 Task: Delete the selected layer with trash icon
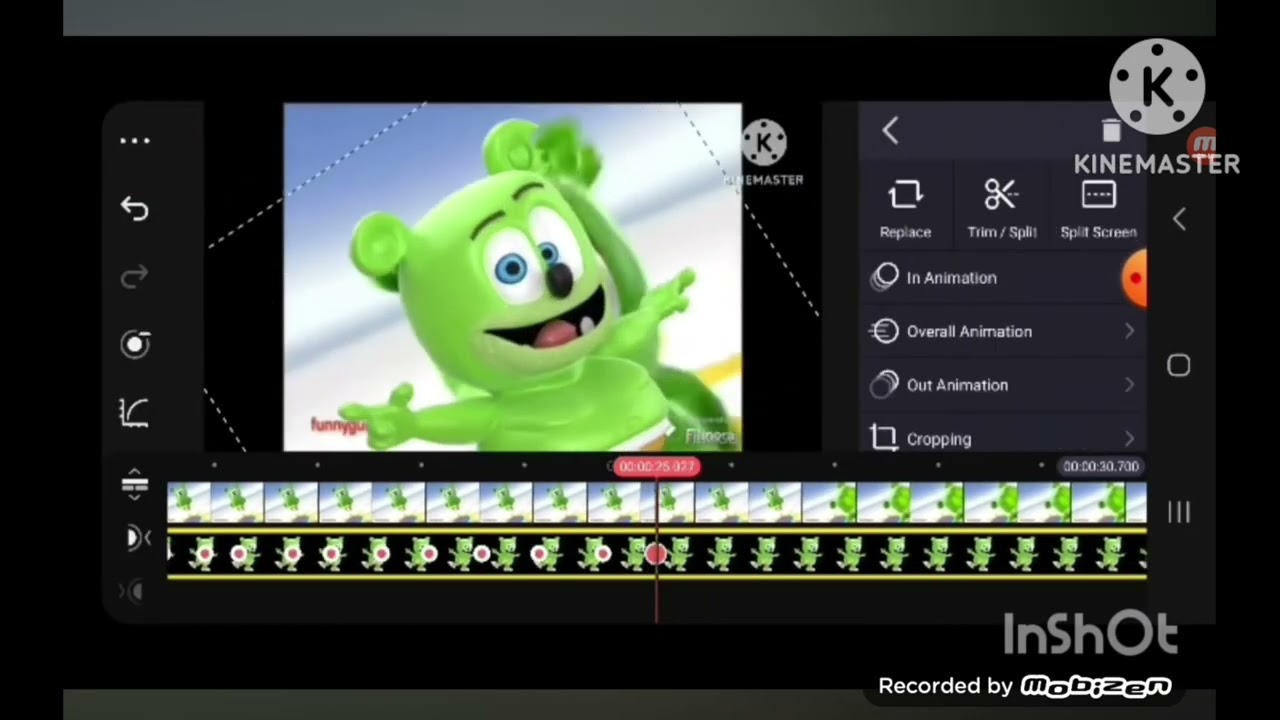pos(1111,130)
